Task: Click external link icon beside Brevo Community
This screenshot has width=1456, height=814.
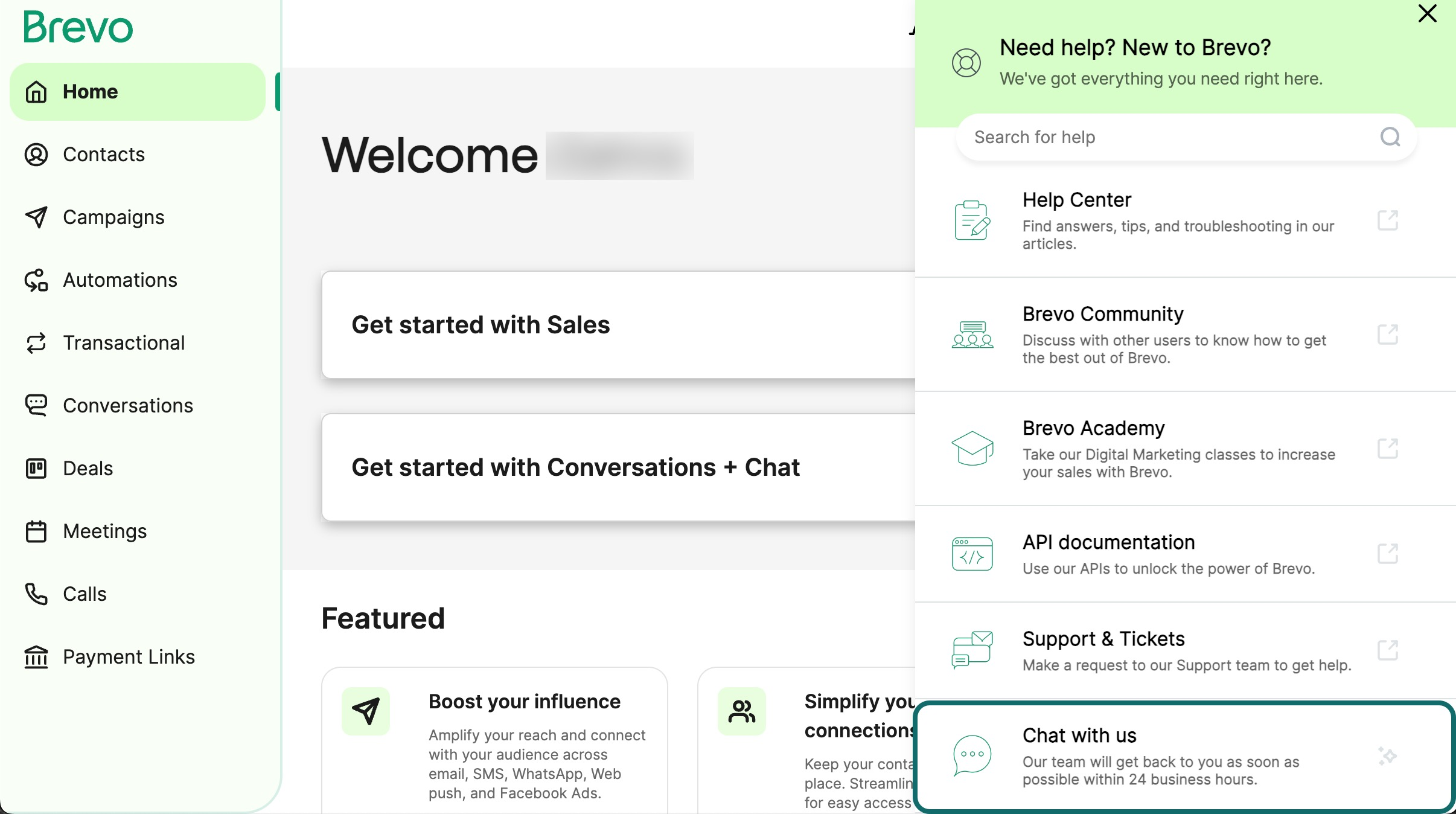Action: [1388, 335]
